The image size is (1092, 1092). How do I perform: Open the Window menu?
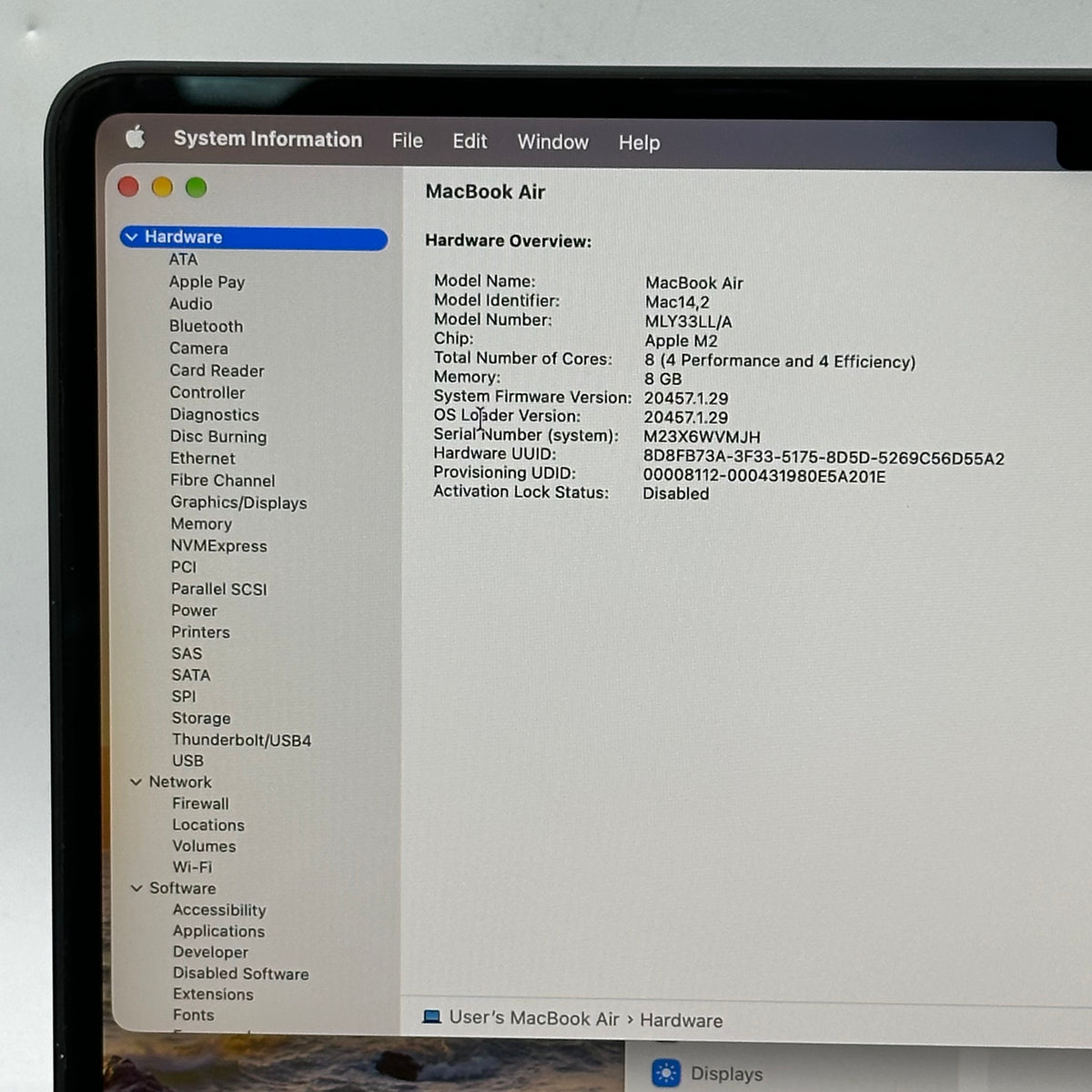(x=552, y=142)
